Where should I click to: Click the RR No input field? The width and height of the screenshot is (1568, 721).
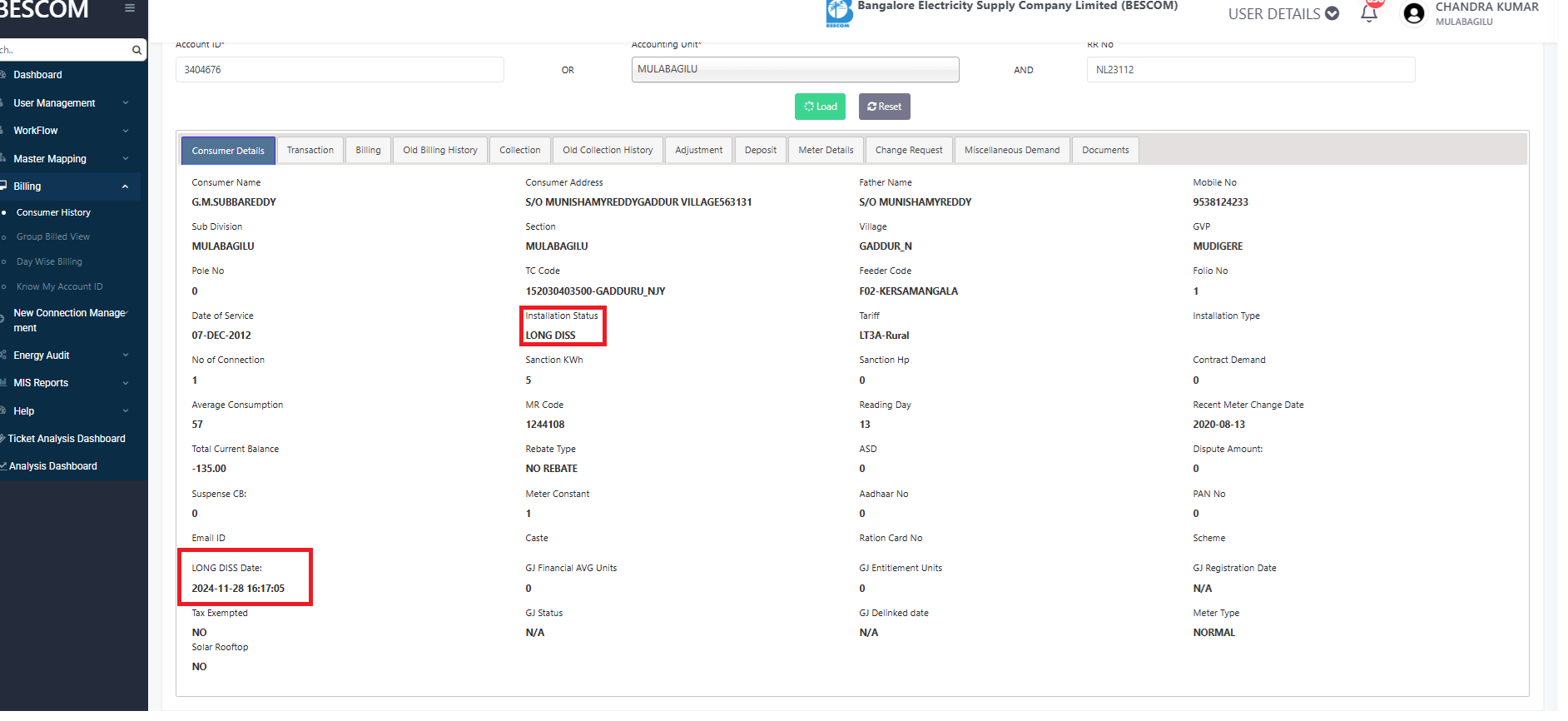pyautogui.click(x=1251, y=70)
